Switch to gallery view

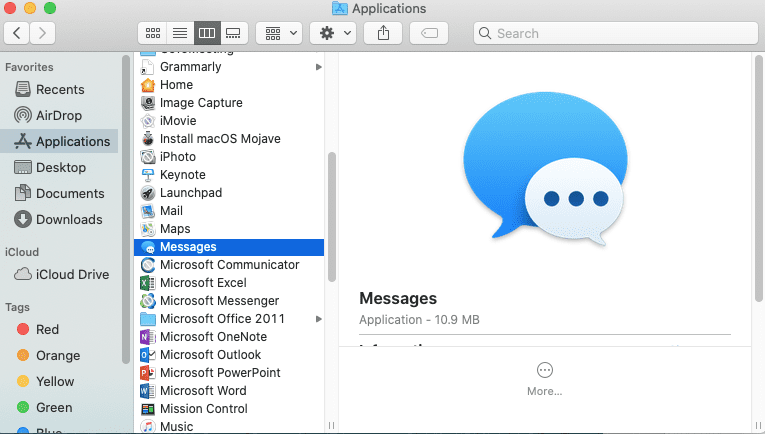click(x=234, y=33)
